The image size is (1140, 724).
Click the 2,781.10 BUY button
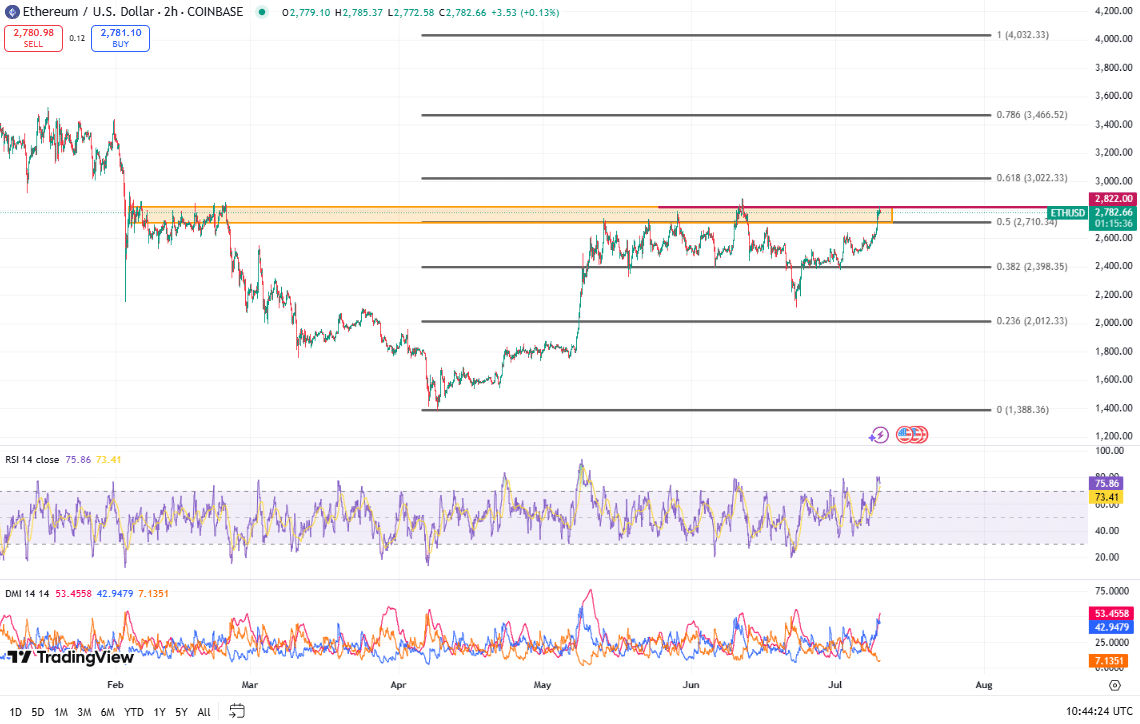click(x=121, y=38)
